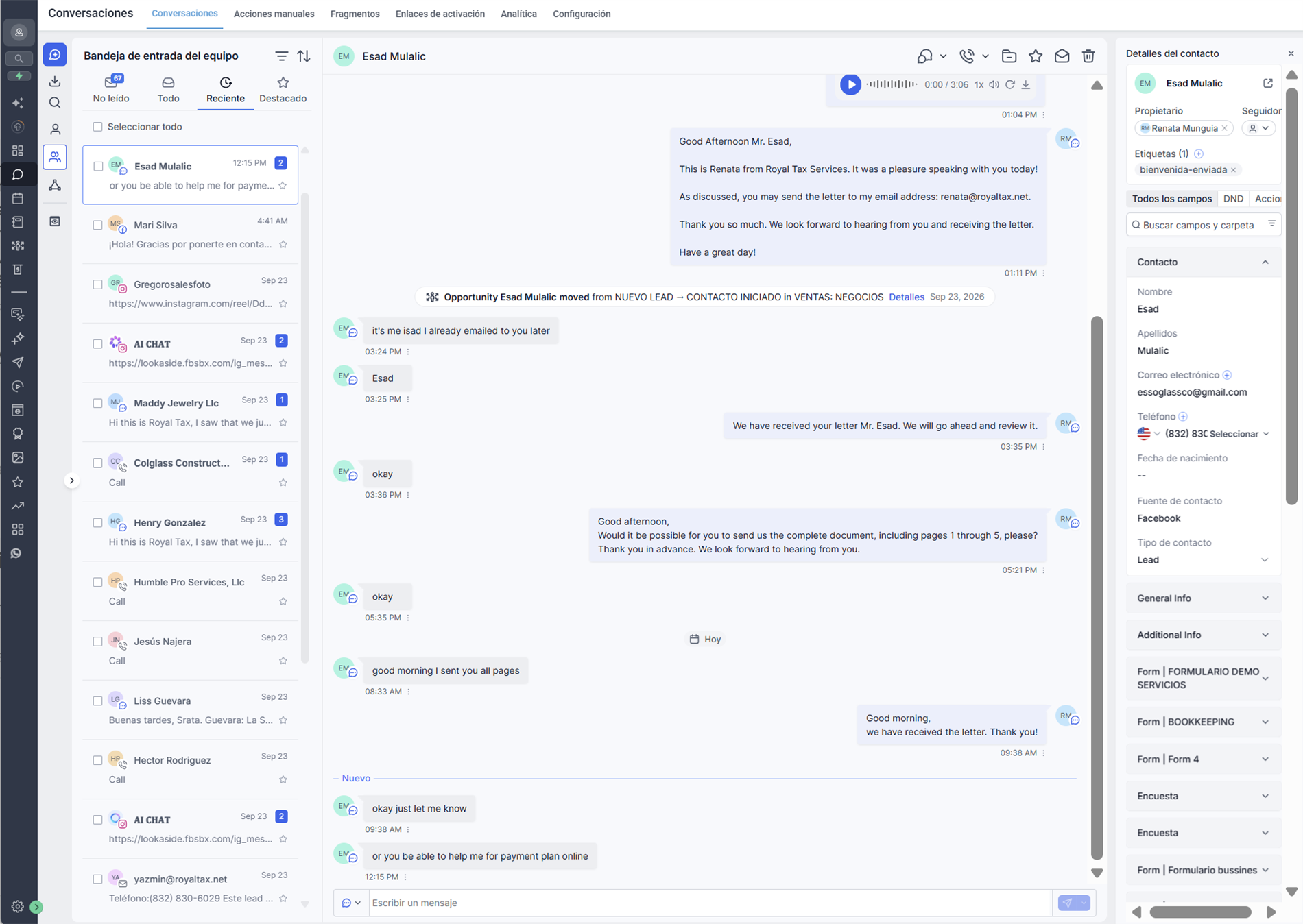Image resolution: width=1303 pixels, height=924 pixels.
Task: Click audio playback progress waveform
Action: point(891,84)
